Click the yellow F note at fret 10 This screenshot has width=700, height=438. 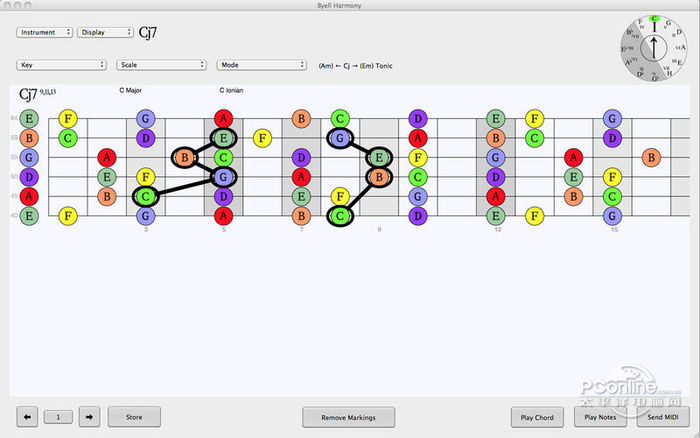[x=418, y=158]
